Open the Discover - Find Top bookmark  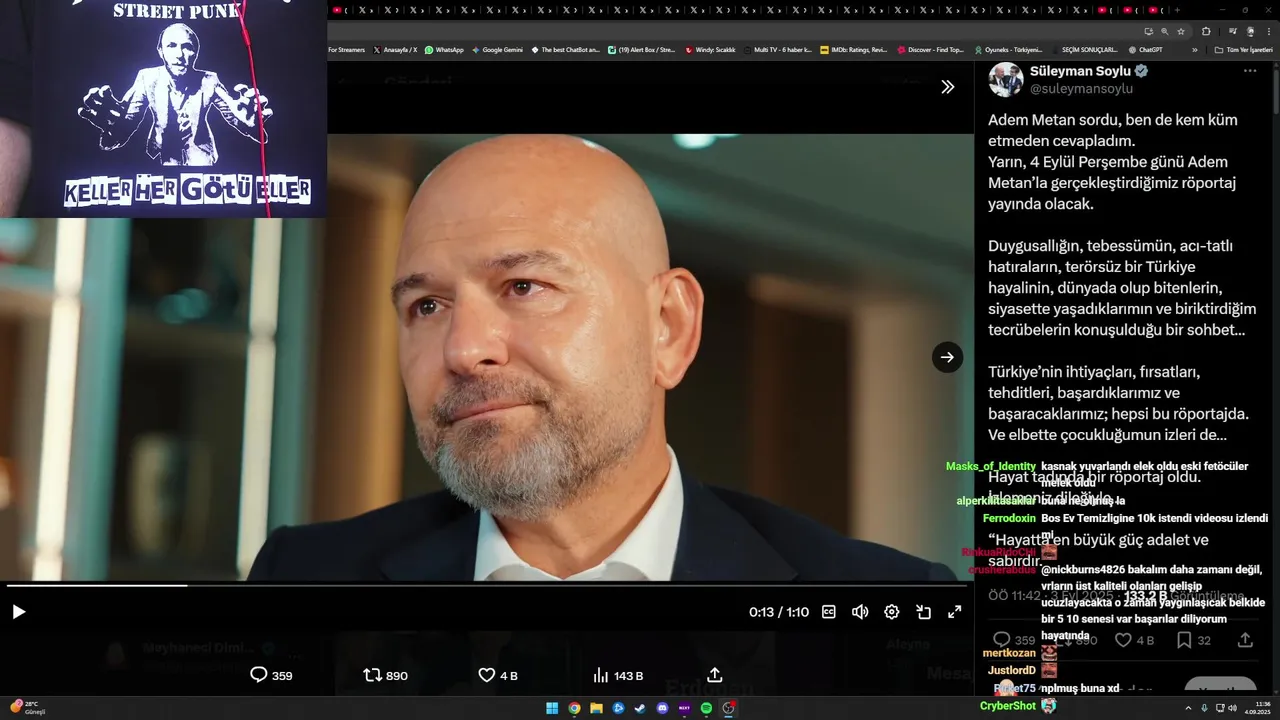[930, 49]
